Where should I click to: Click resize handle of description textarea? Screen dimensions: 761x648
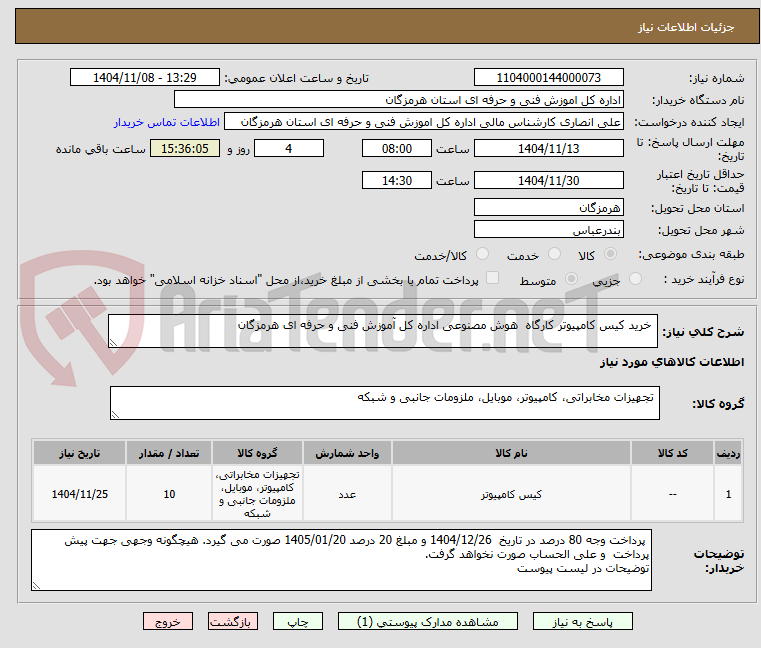[x=114, y=343]
